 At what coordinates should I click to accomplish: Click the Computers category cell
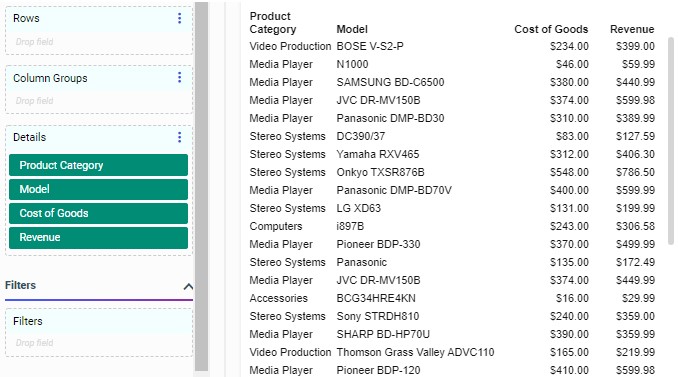[276, 227]
